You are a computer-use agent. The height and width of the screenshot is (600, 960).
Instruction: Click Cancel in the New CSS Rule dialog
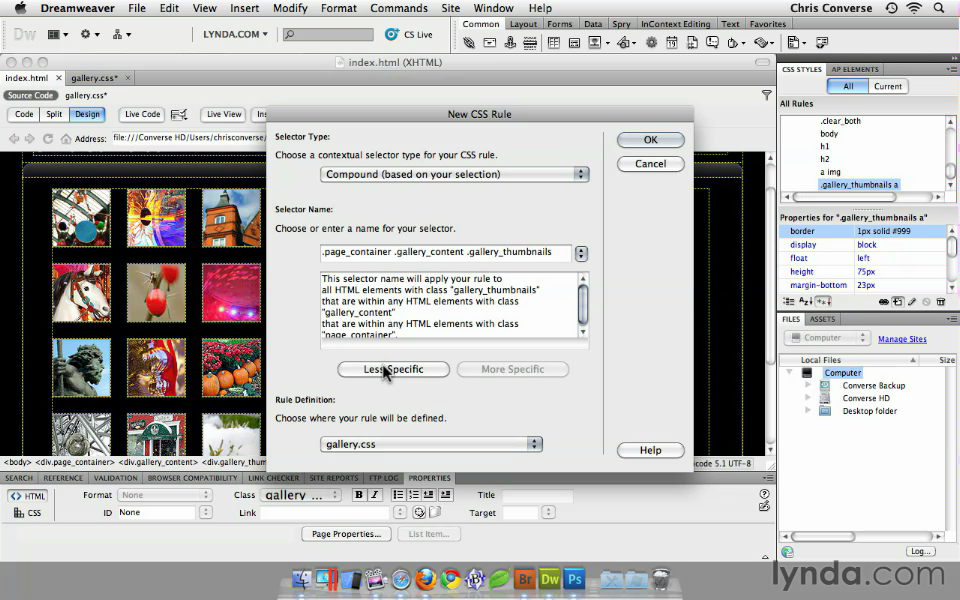click(650, 163)
